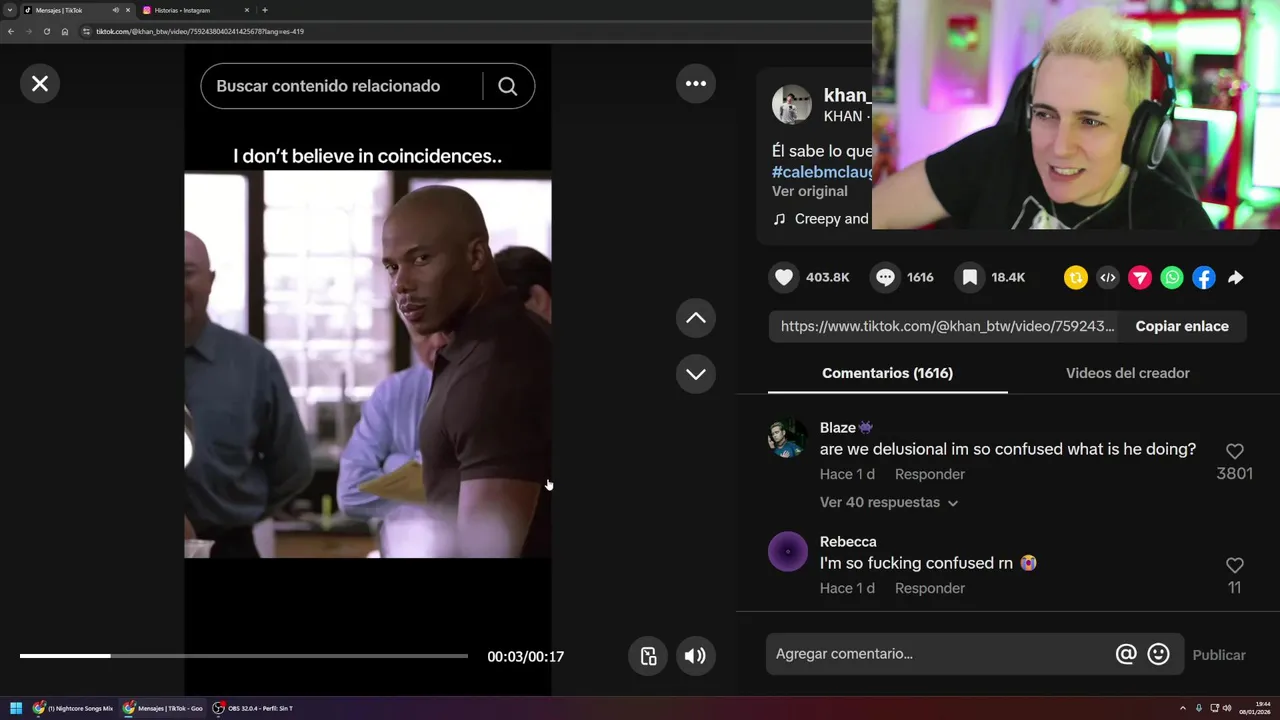This screenshot has height=720, width=1280.
Task: Switch to 'Comentarios (1616)' tab
Action: coord(887,373)
